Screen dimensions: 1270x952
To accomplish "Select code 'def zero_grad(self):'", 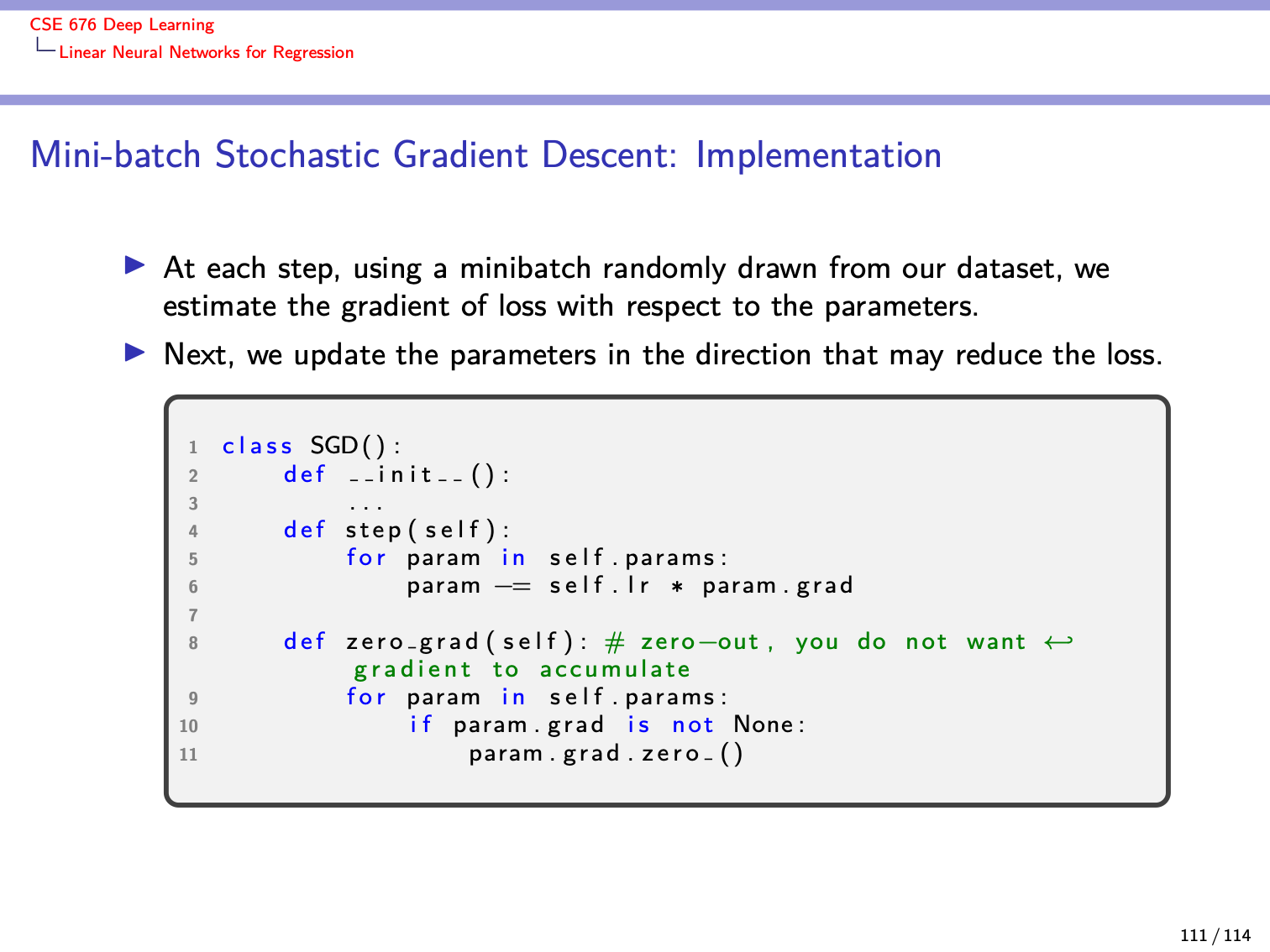I will (435, 641).
